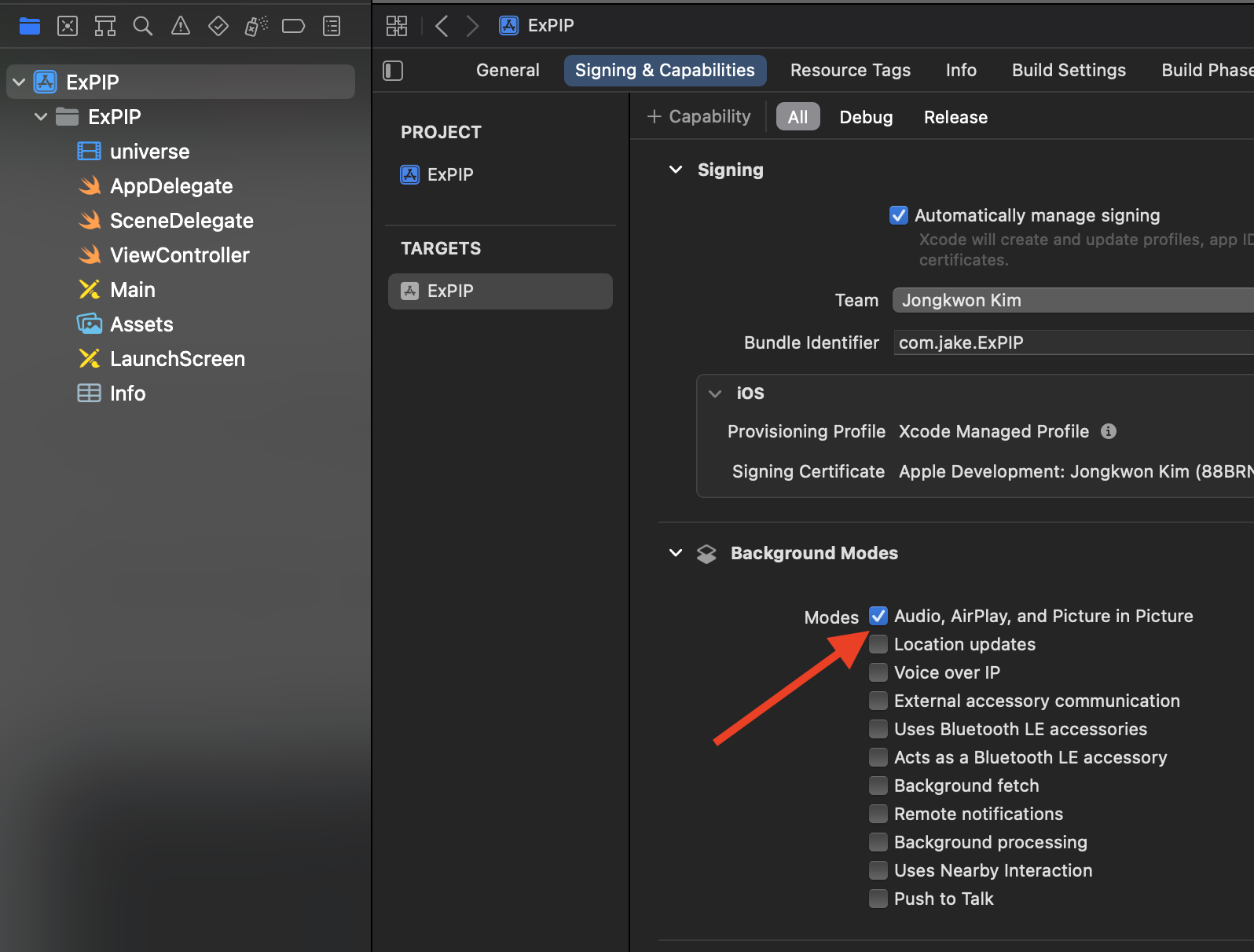Screen dimensions: 1254x952
Task: Collapse the iOS signing subsection
Action: (x=715, y=394)
